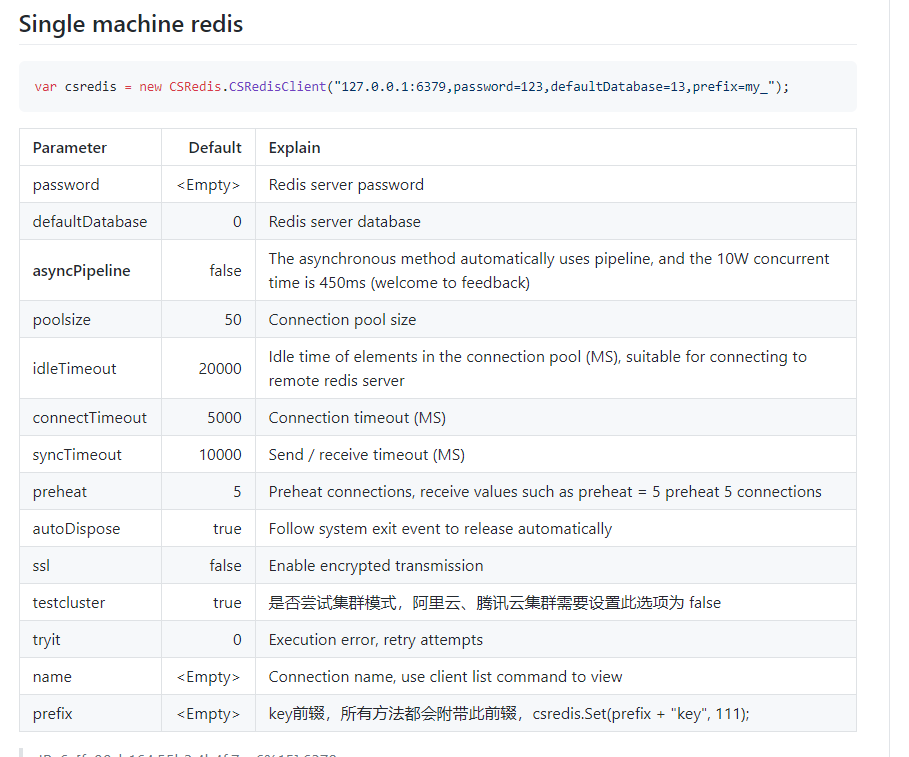Click the password parameter row
909x757 pixels.
click(66, 184)
